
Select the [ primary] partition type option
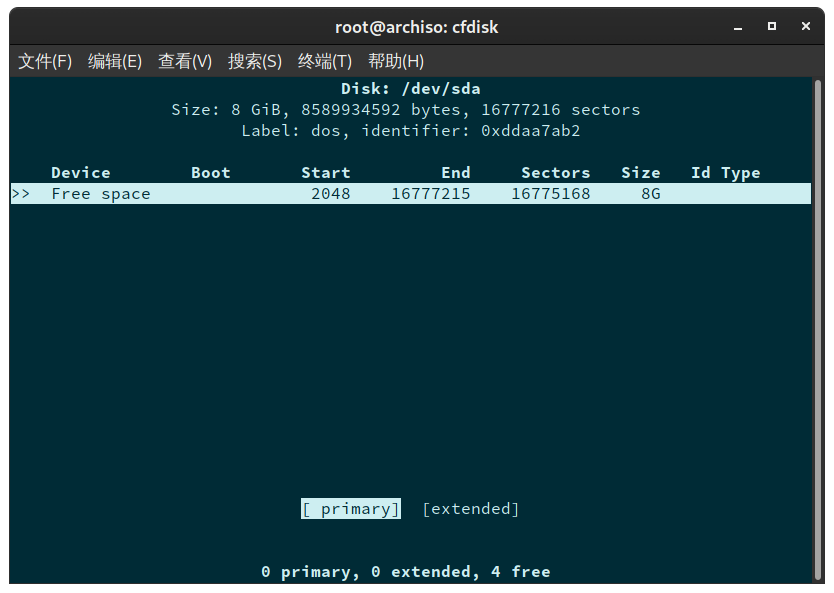click(x=350, y=508)
